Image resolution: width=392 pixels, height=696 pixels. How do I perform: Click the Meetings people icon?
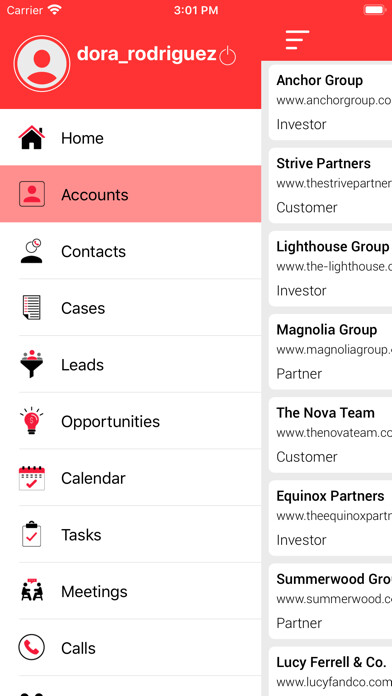[x=32, y=591]
